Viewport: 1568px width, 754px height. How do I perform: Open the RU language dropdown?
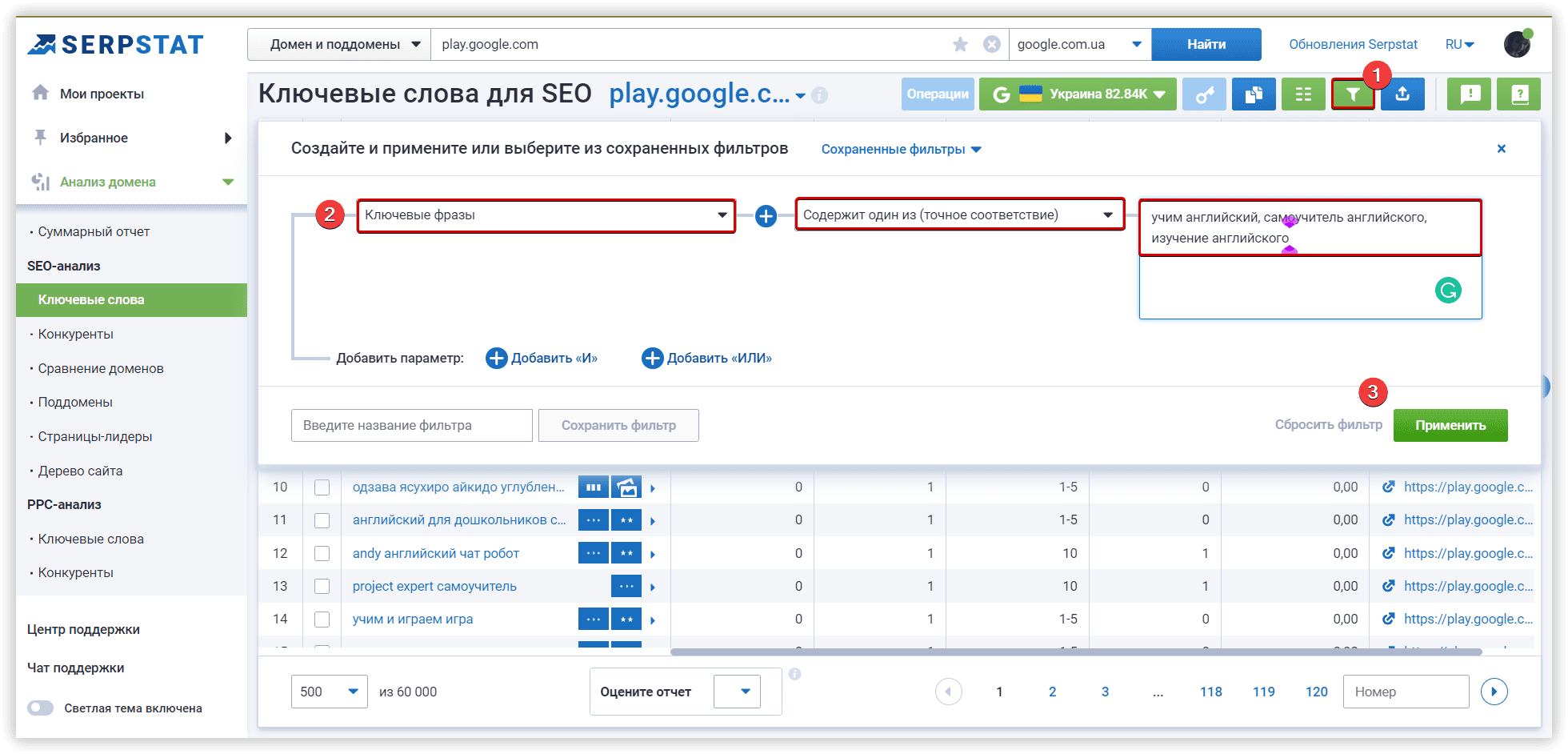[1459, 45]
